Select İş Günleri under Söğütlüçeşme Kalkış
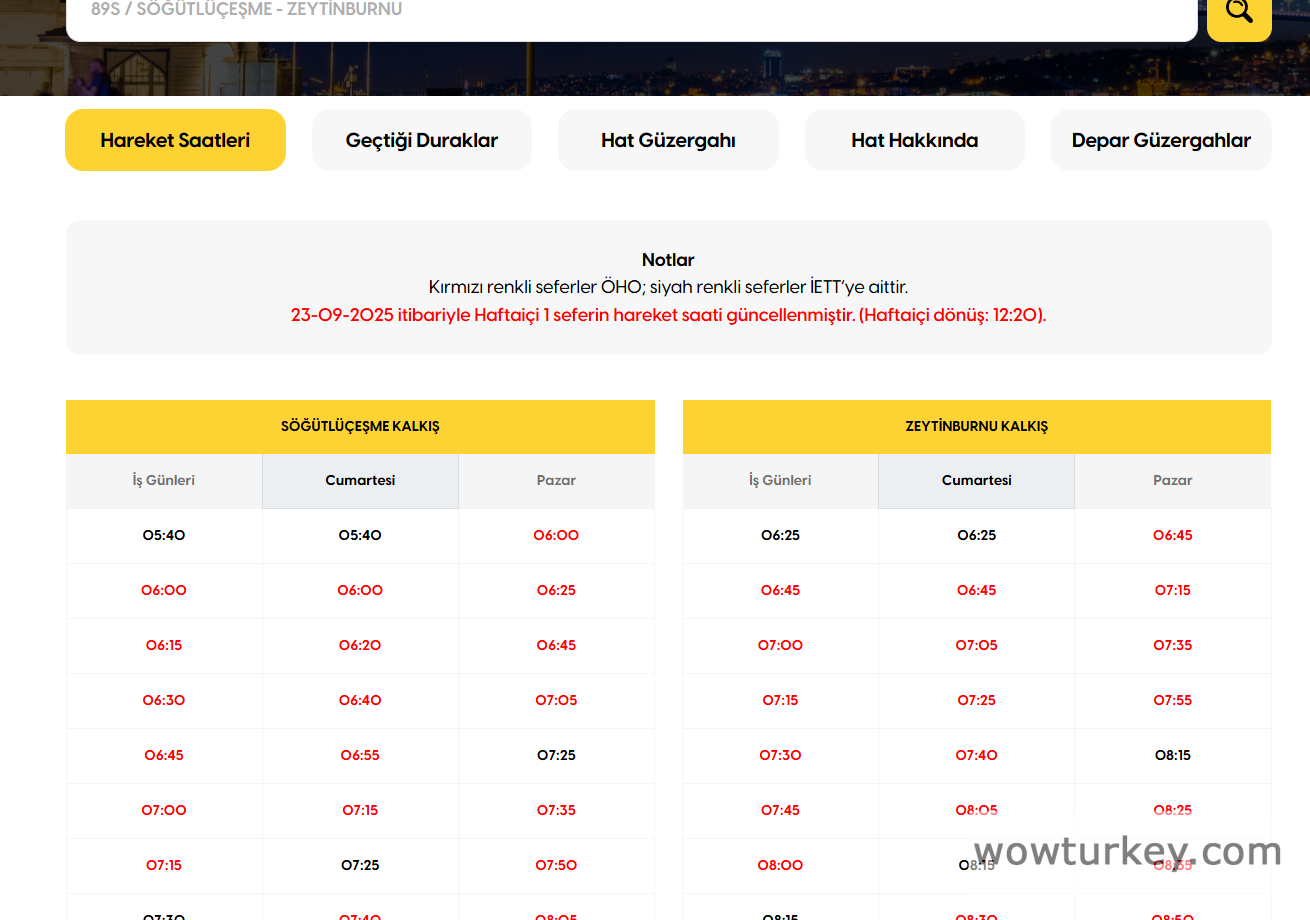This screenshot has width=1310, height=920. 164,480
